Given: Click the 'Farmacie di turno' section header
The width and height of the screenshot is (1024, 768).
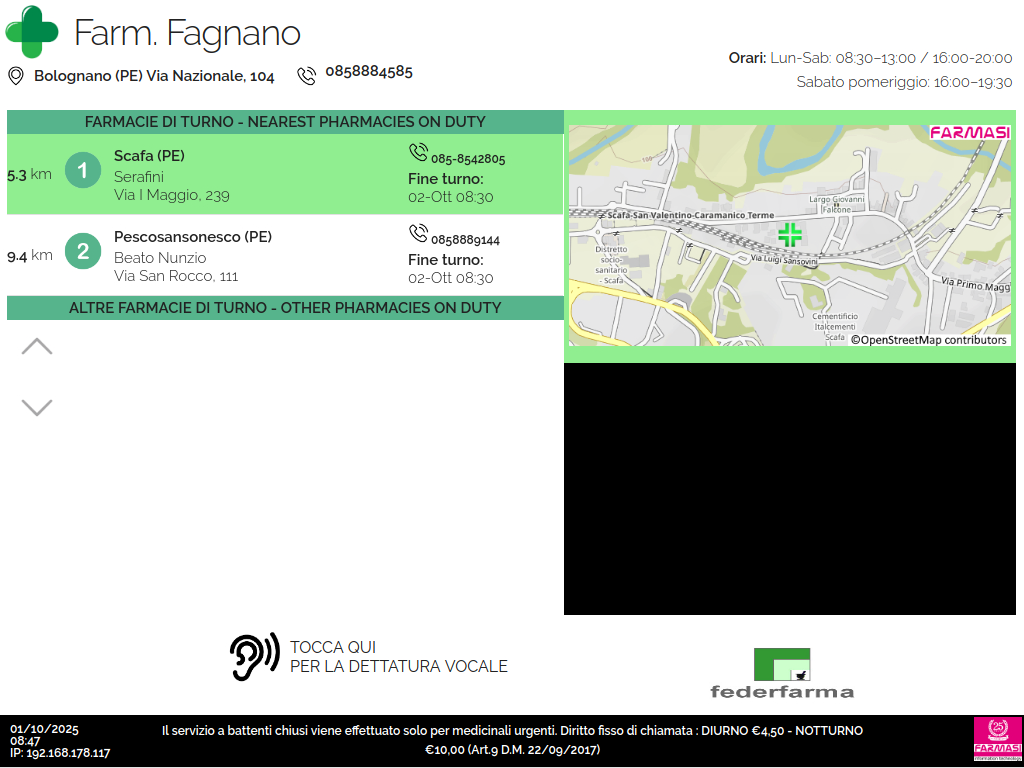Looking at the screenshot, I should pos(285,122).
